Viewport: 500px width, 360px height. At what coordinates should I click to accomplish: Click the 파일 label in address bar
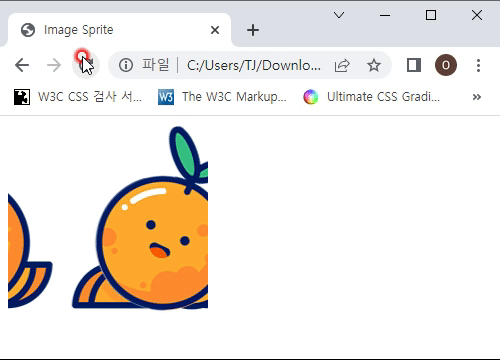pos(156,65)
